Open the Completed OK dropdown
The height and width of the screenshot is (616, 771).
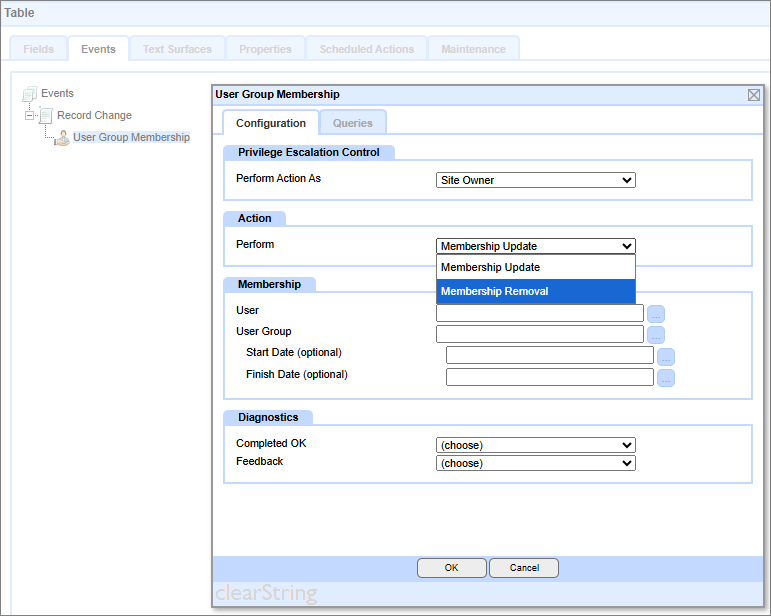coord(536,445)
